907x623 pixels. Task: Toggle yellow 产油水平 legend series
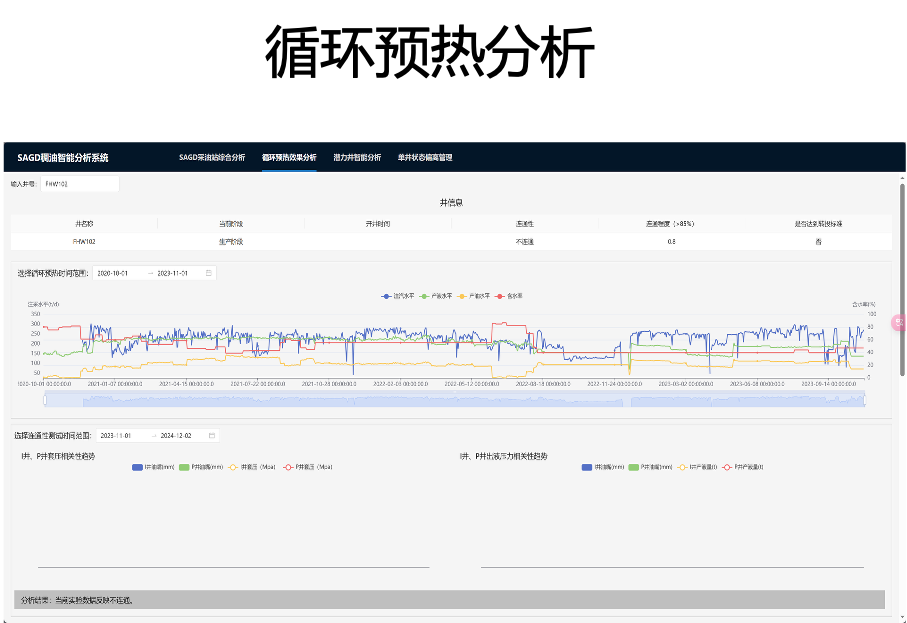pyautogui.click(x=475, y=296)
